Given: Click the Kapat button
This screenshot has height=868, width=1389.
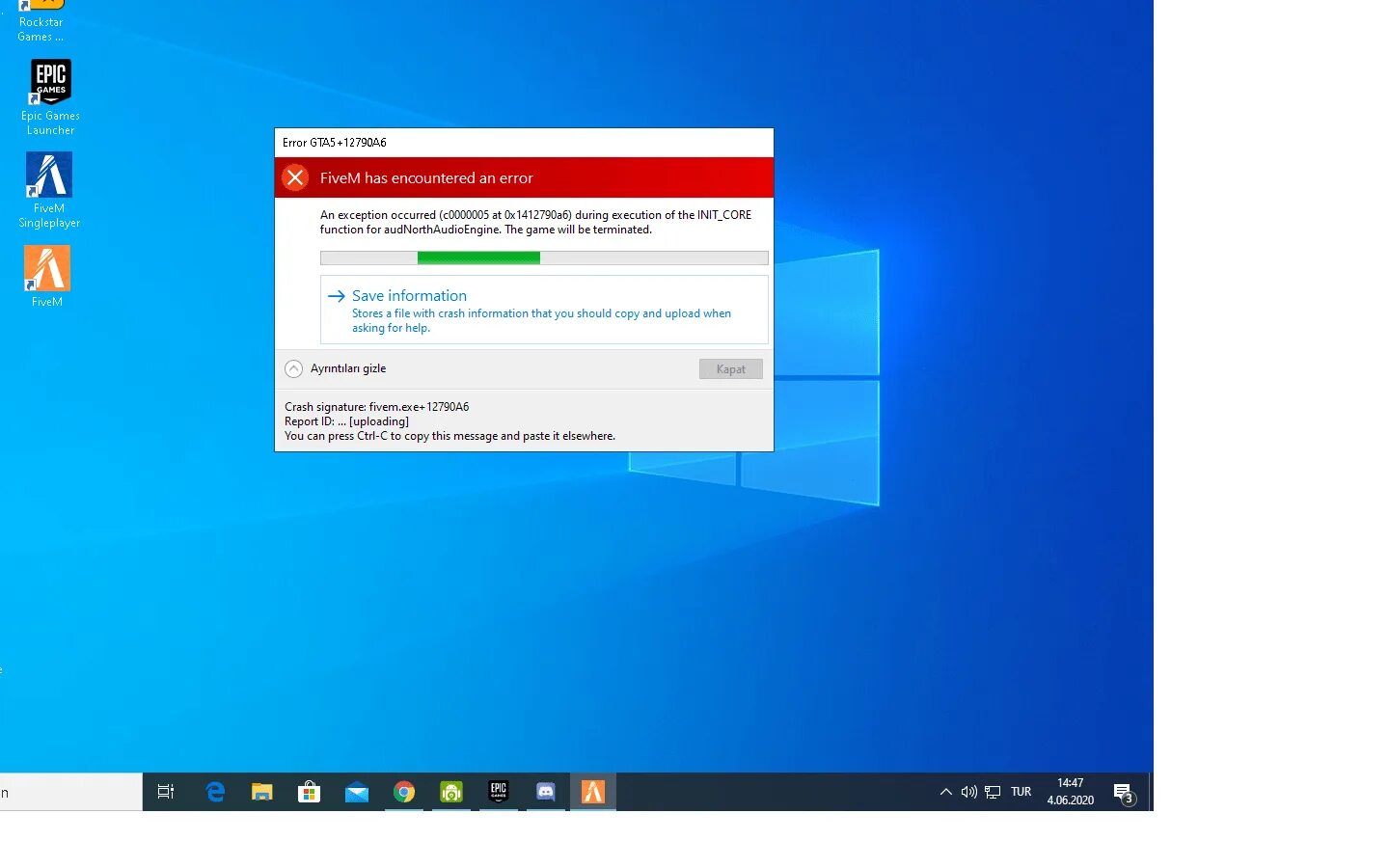Looking at the screenshot, I should click(730, 369).
